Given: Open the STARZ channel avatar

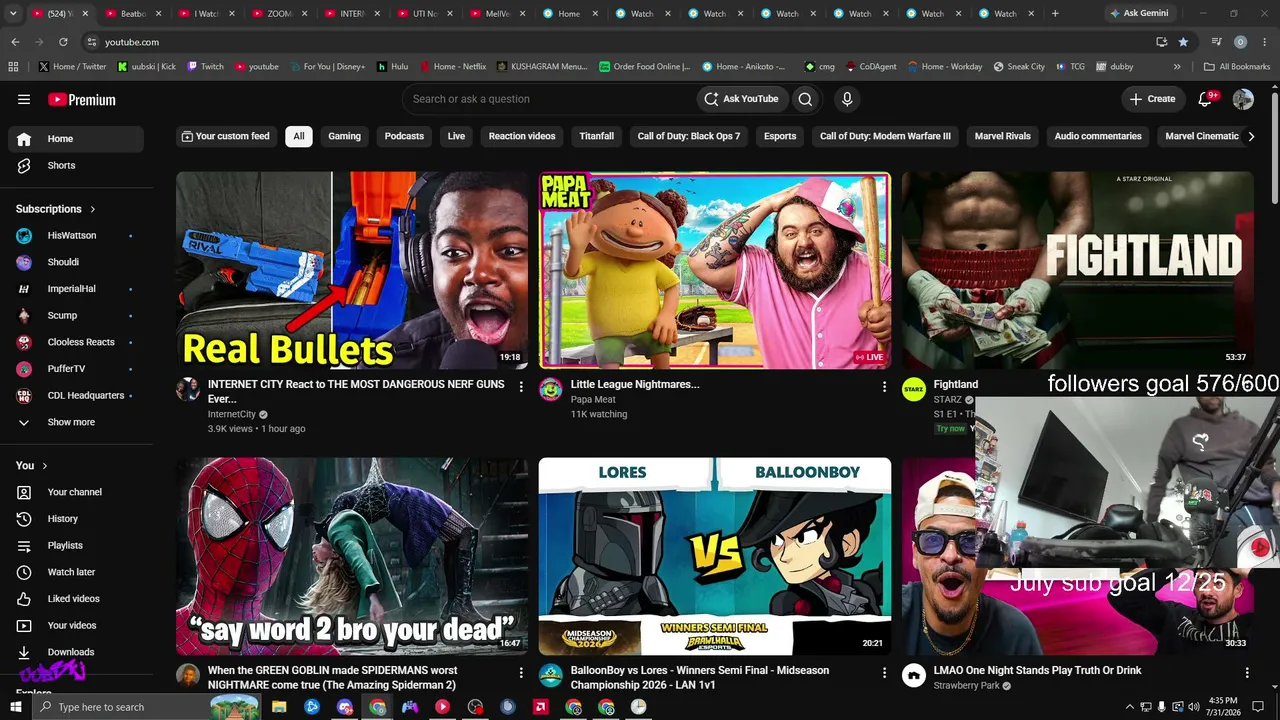Looking at the screenshot, I should (x=914, y=390).
